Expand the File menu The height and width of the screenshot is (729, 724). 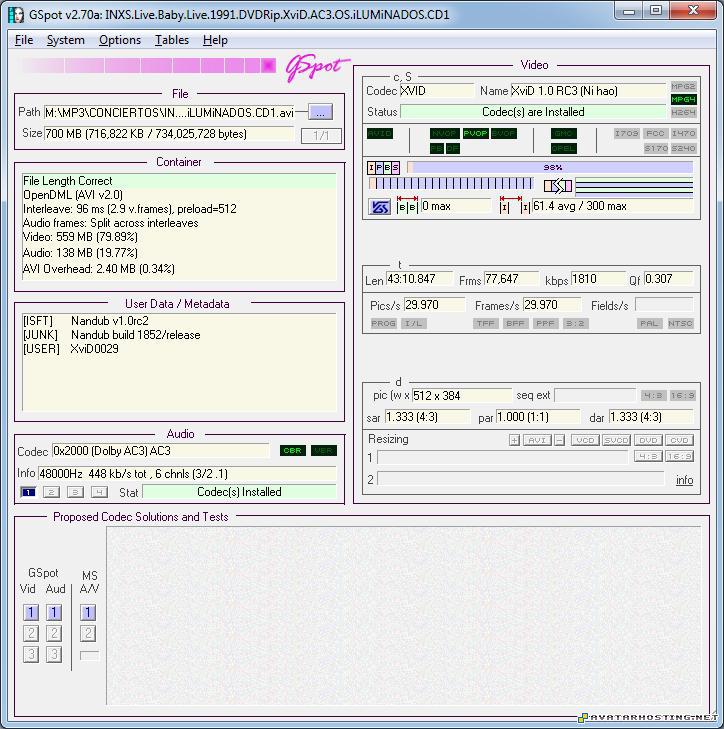24,40
